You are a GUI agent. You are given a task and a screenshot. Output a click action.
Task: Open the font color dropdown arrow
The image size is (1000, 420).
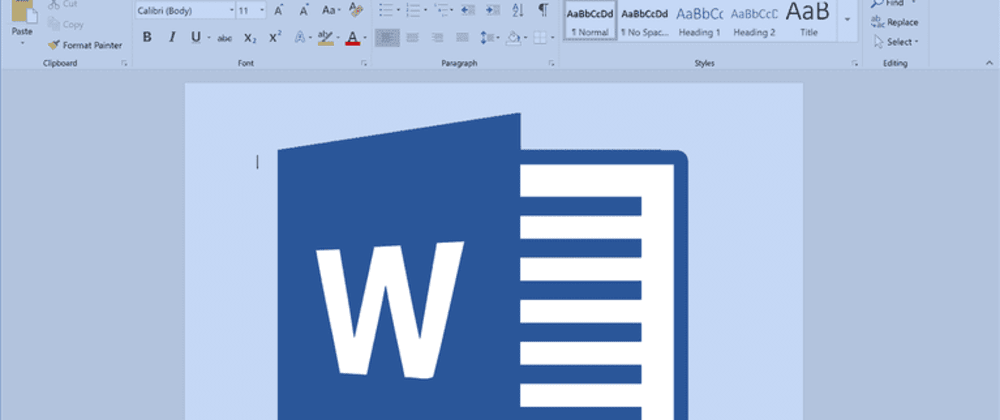[365, 38]
